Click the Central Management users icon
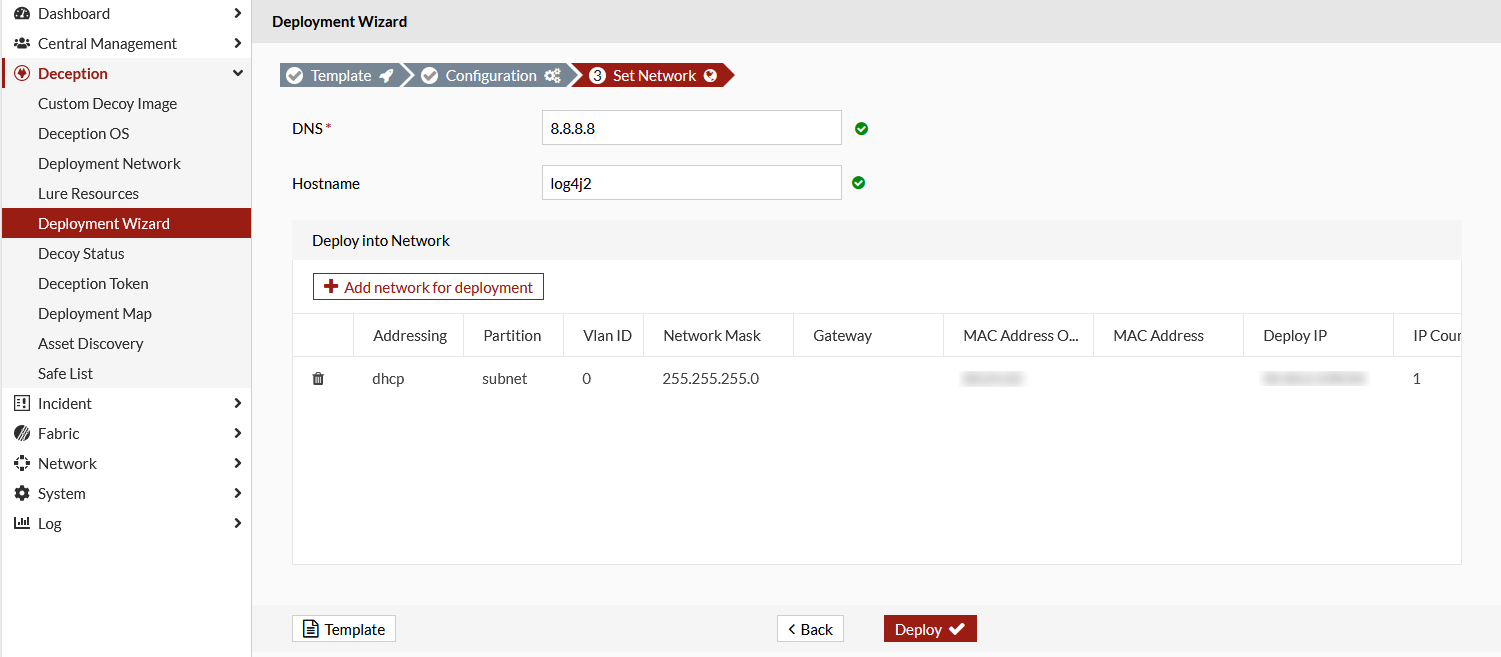This screenshot has width=1501, height=657. pyautogui.click(x=22, y=44)
